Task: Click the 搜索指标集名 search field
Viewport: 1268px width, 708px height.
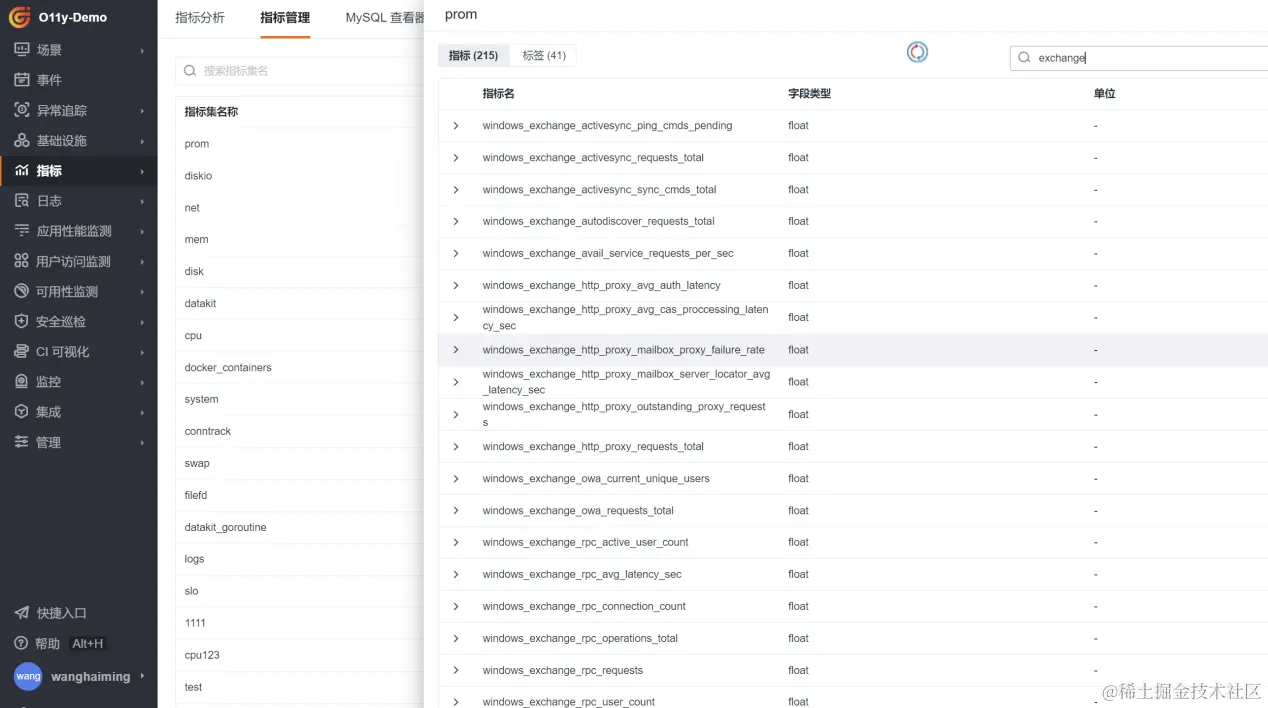Action: (x=300, y=71)
